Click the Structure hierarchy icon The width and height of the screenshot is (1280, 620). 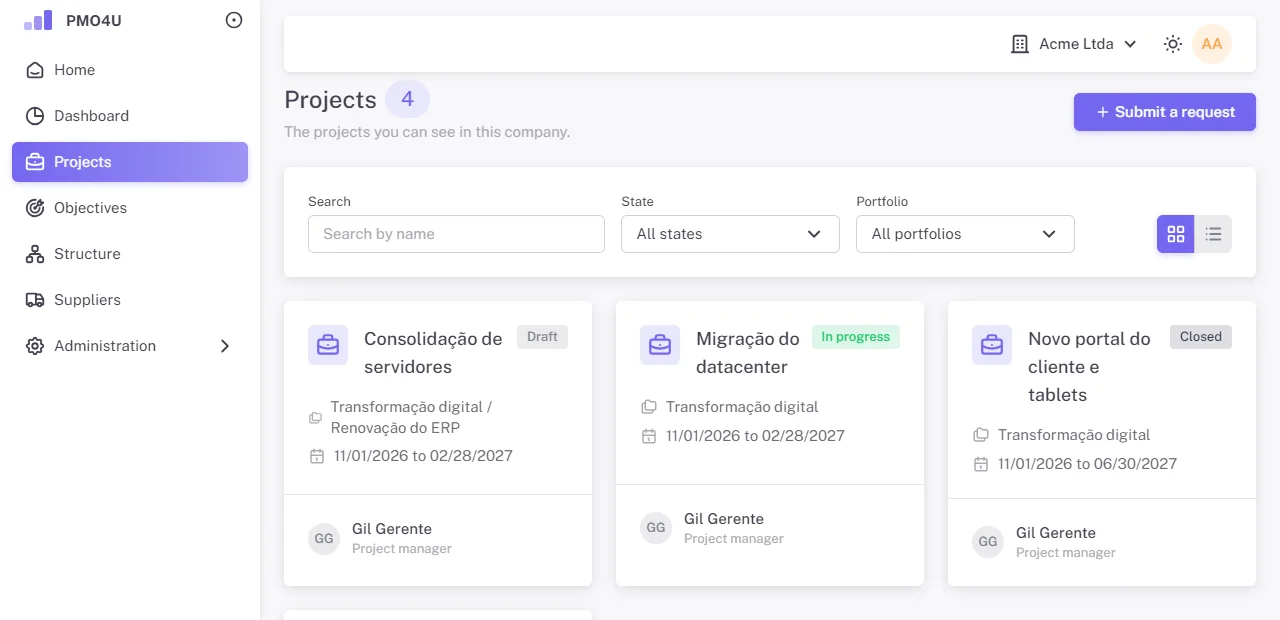(x=35, y=254)
